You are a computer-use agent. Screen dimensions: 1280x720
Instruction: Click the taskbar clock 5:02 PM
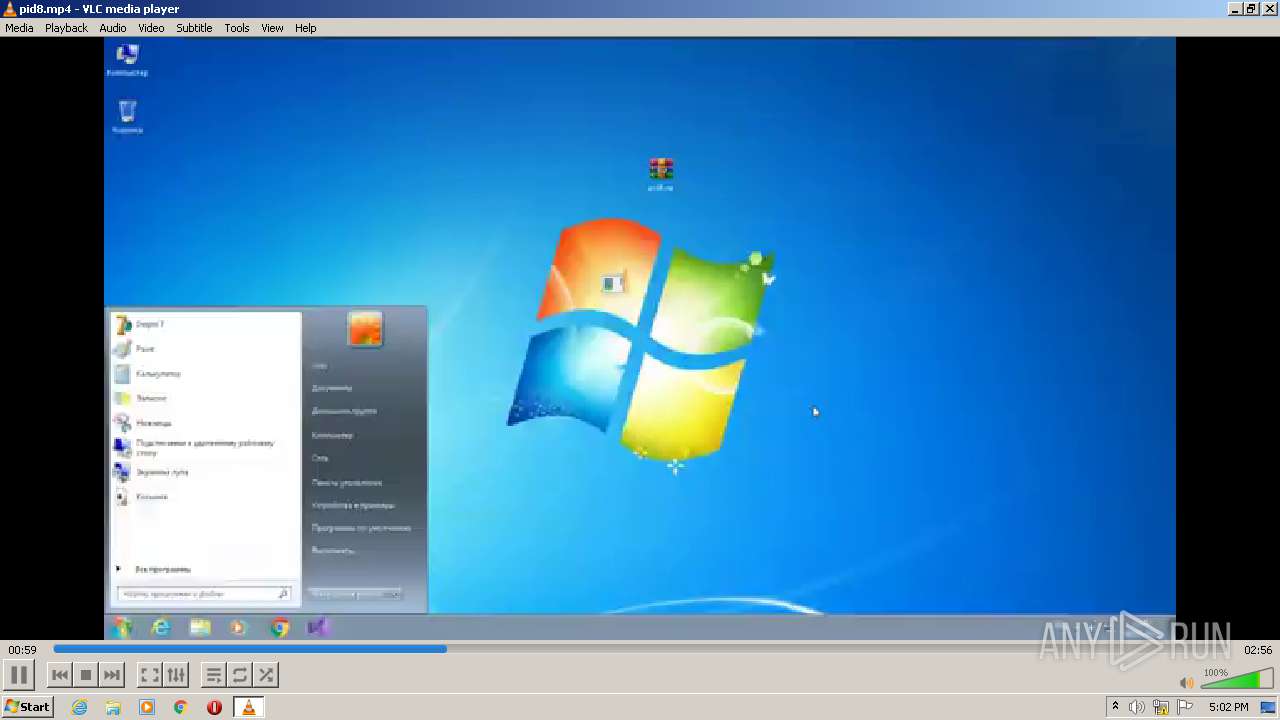click(1228, 707)
